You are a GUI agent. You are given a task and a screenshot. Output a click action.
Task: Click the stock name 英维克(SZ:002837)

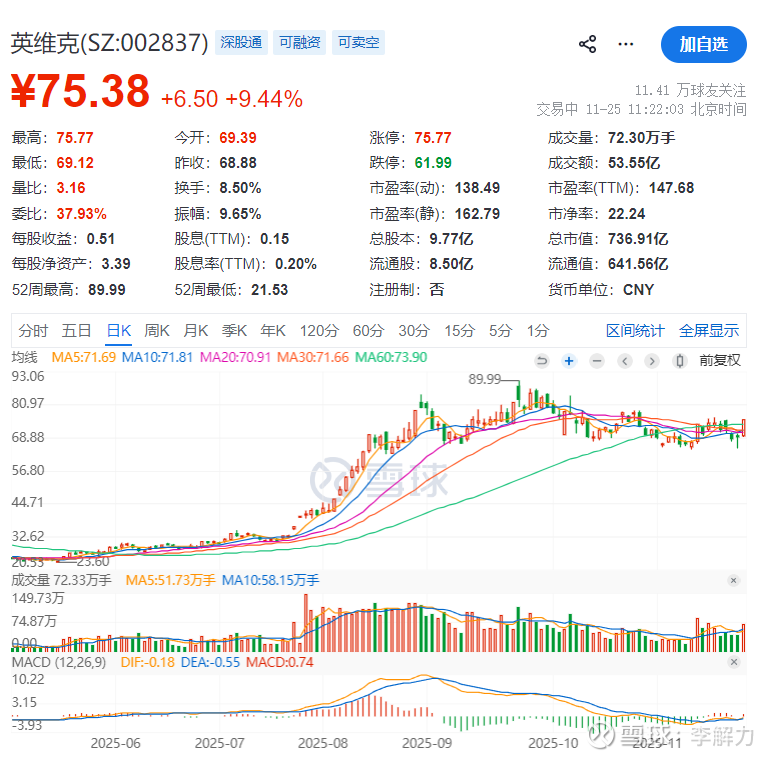(x=110, y=43)
